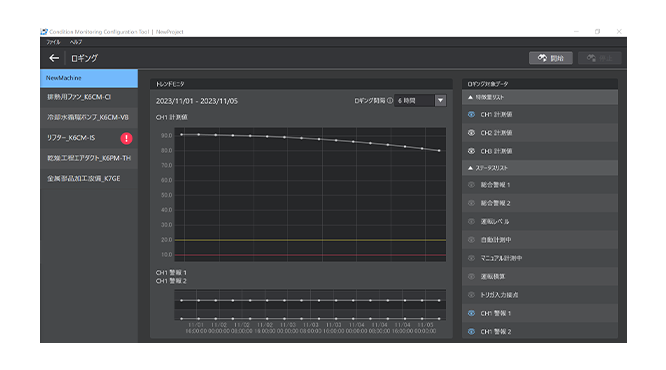666x370 pixels.
Task: Show 総合警報 1 via its eye icon
Action: [471, 185]
